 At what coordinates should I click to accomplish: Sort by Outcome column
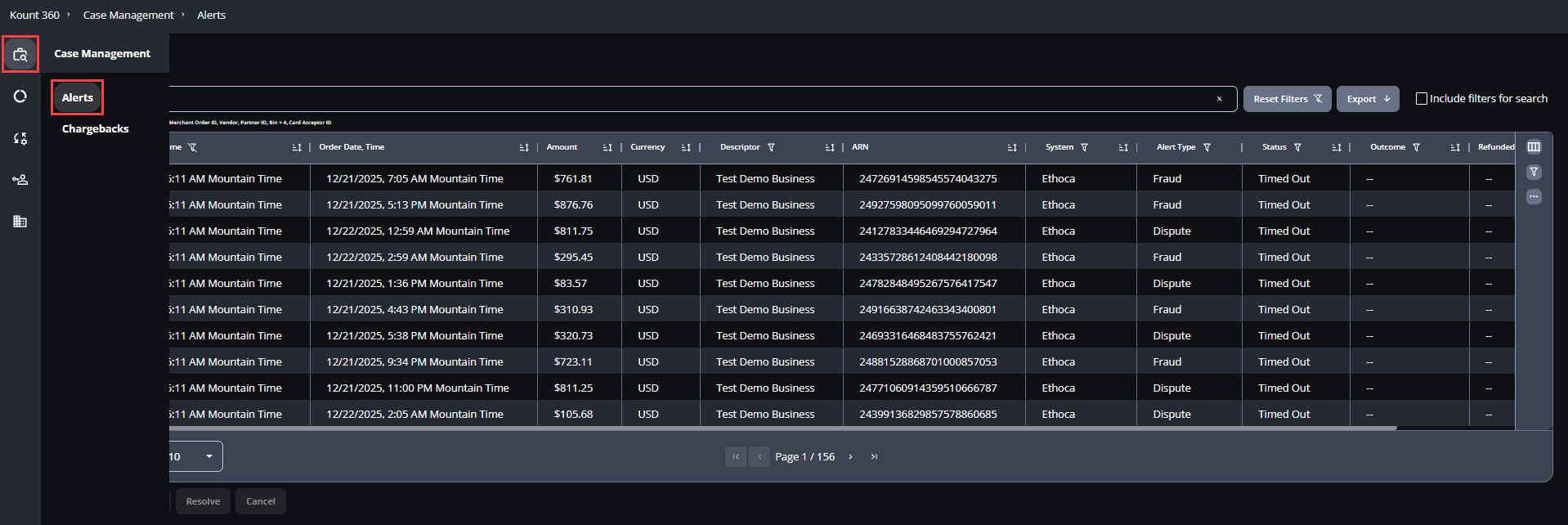click(1455, 148)
